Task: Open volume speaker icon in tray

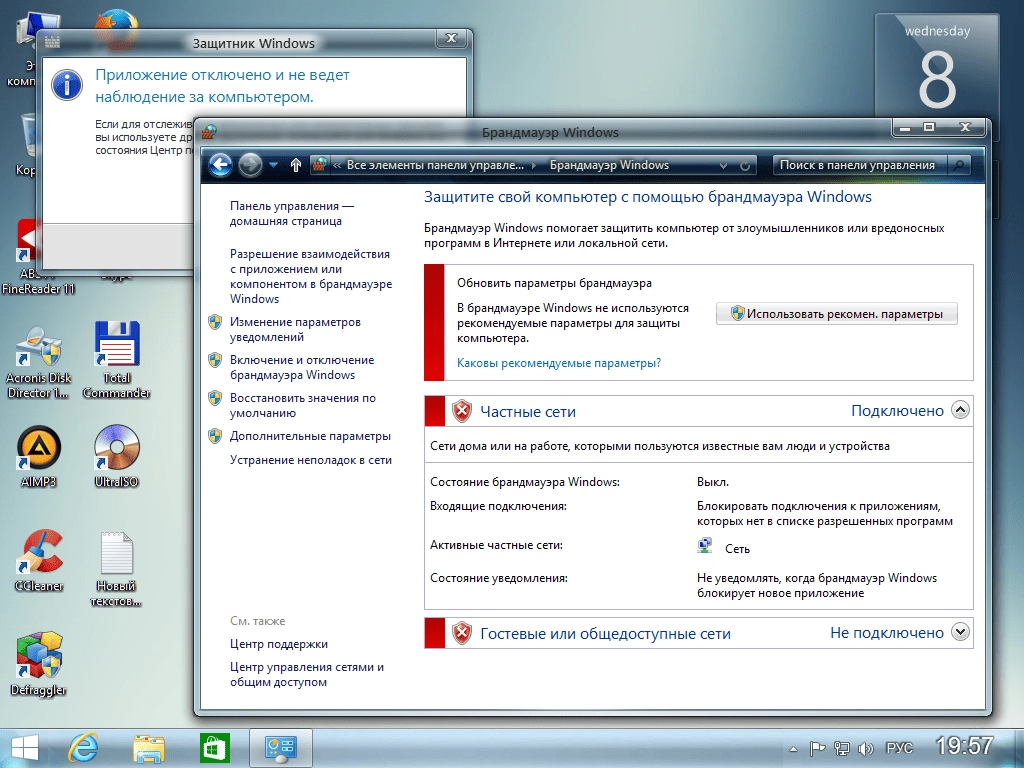Action: [x=866, y=748]
